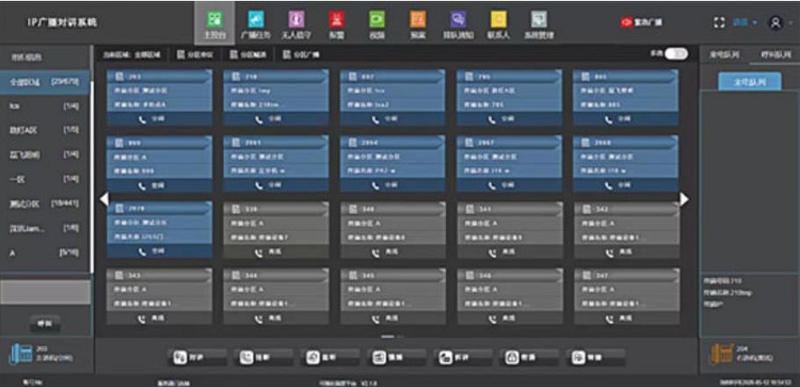Select offline terminal card 342
This screenshot has height=387, width=800.
626,230
